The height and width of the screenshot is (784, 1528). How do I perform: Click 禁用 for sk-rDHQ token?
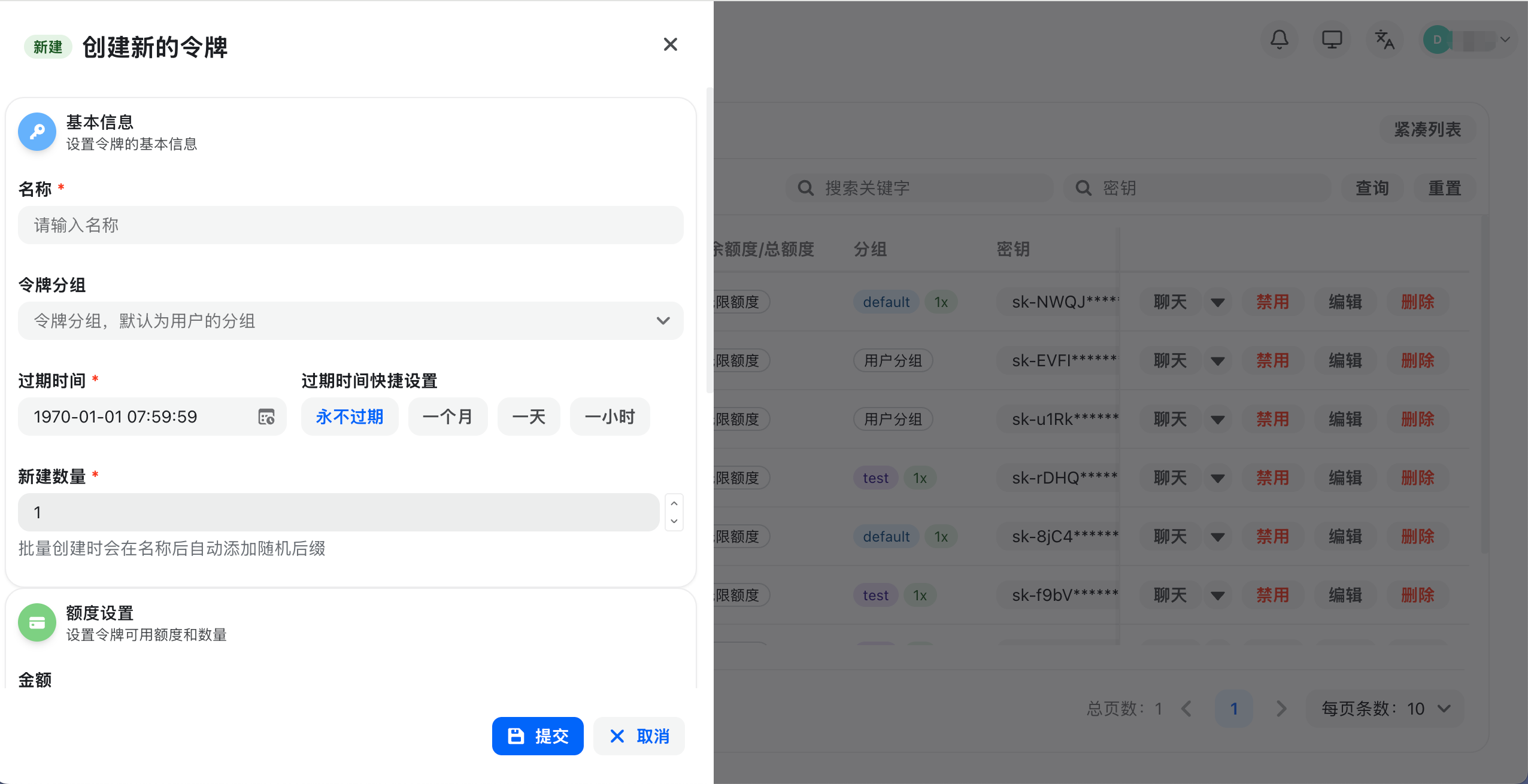[1272, 478]
